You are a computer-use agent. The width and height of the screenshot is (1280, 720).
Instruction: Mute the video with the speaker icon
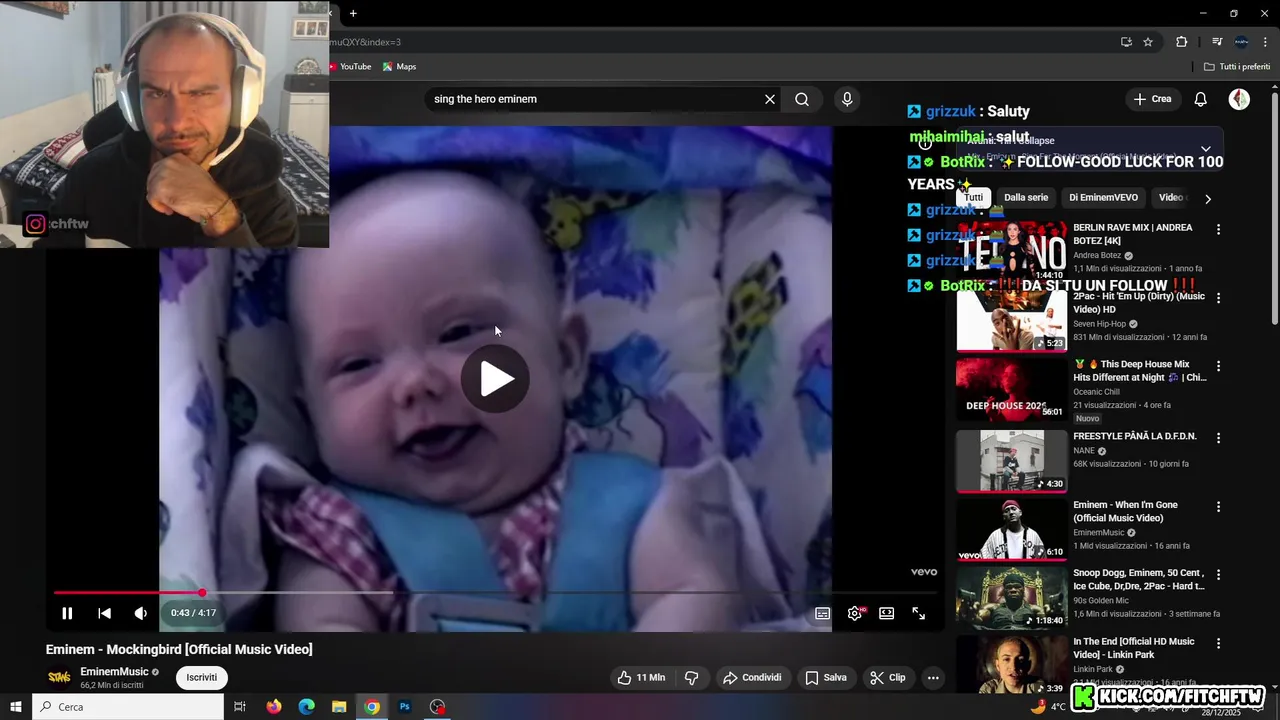point(141,613)
